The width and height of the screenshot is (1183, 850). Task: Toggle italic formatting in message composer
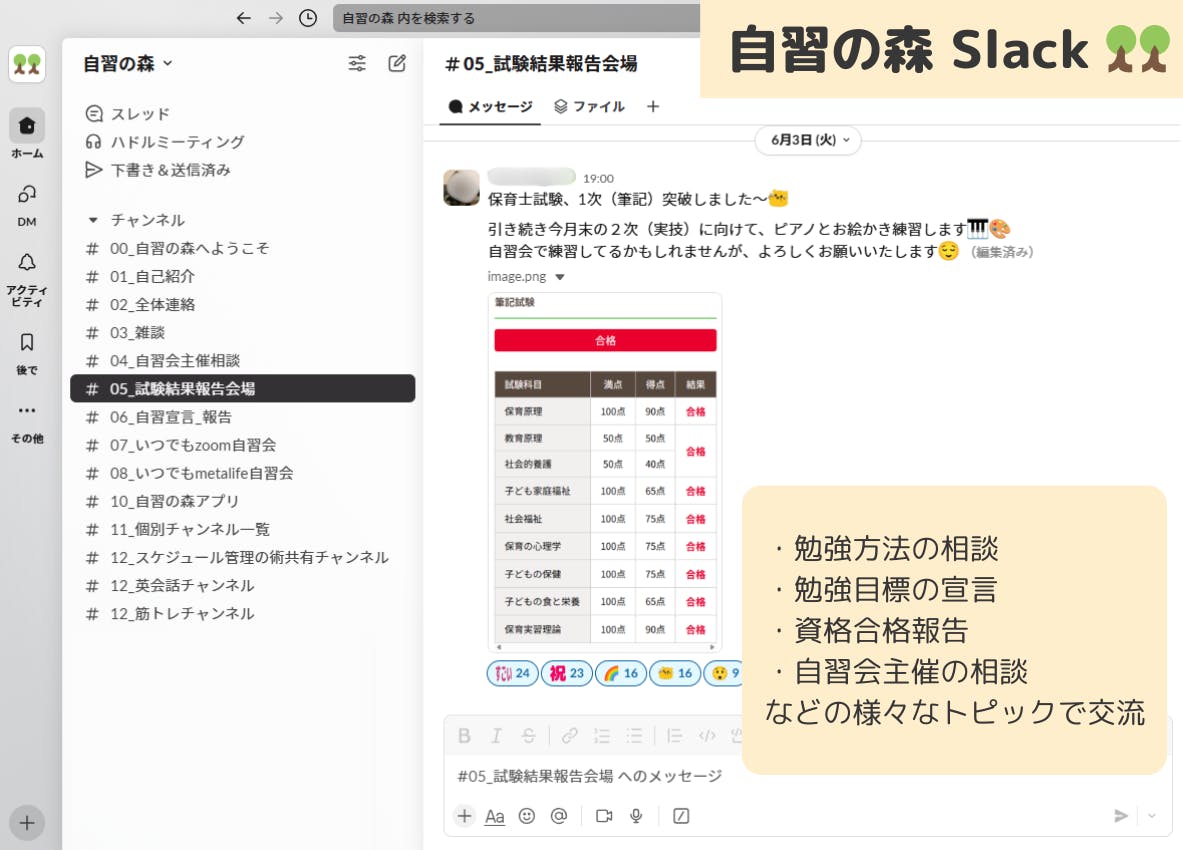496,736
